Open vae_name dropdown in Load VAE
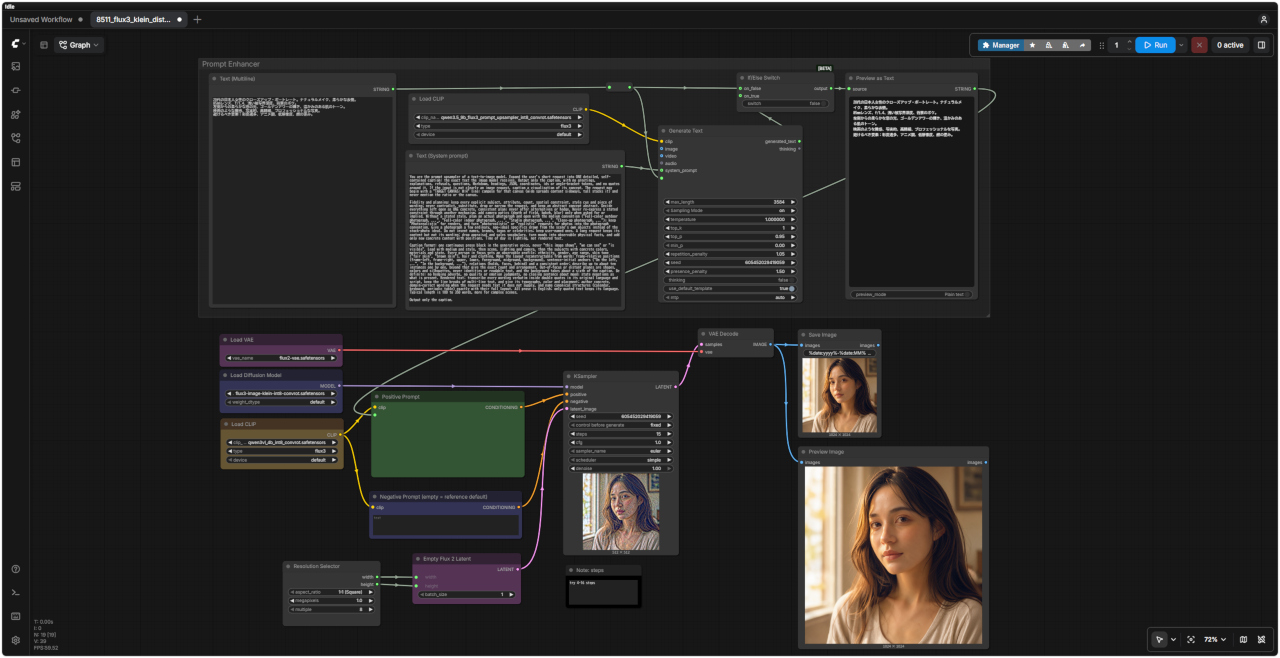Image resolution: width=1280 pixels, height=658 pixels. 282,357
